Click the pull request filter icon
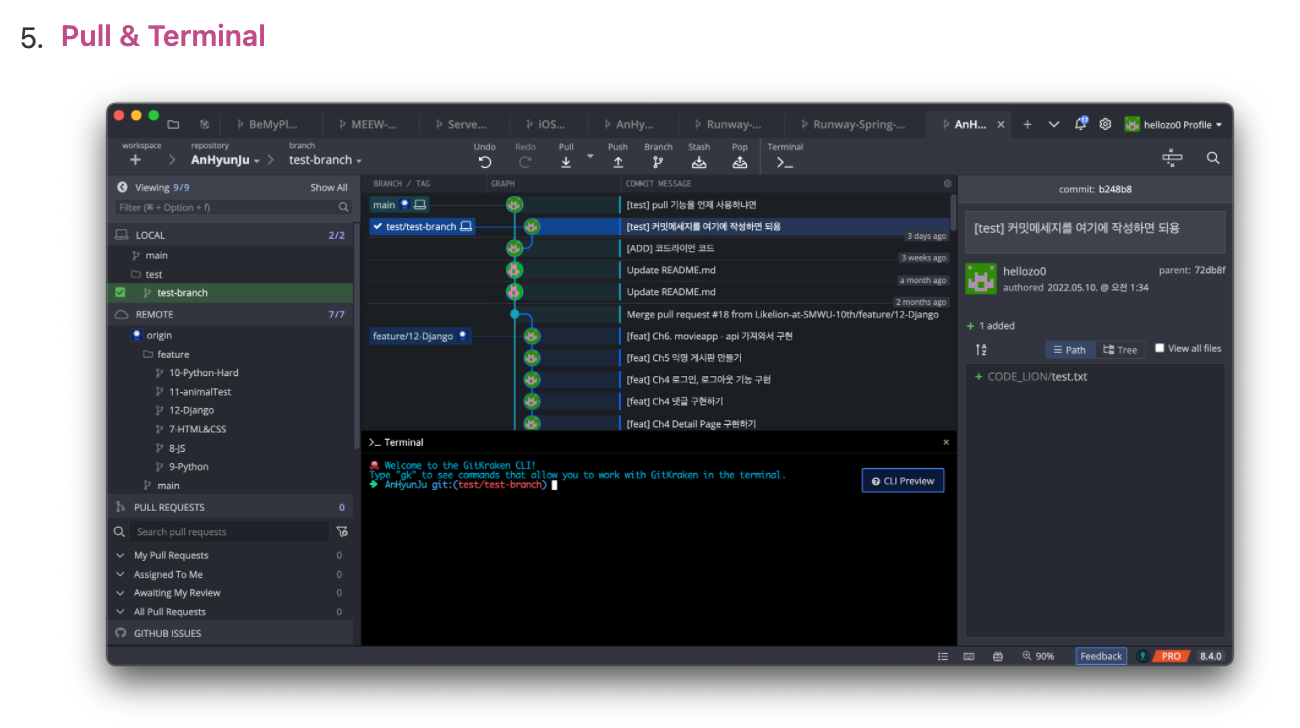The width and height of the screenshot is (1300, 728). click(x=342, y=532)
